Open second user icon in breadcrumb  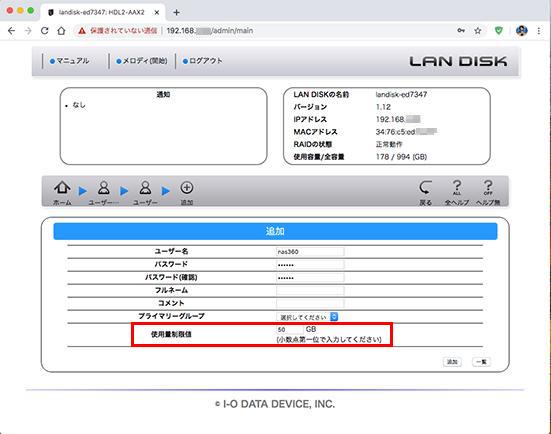tap(145, 188)
